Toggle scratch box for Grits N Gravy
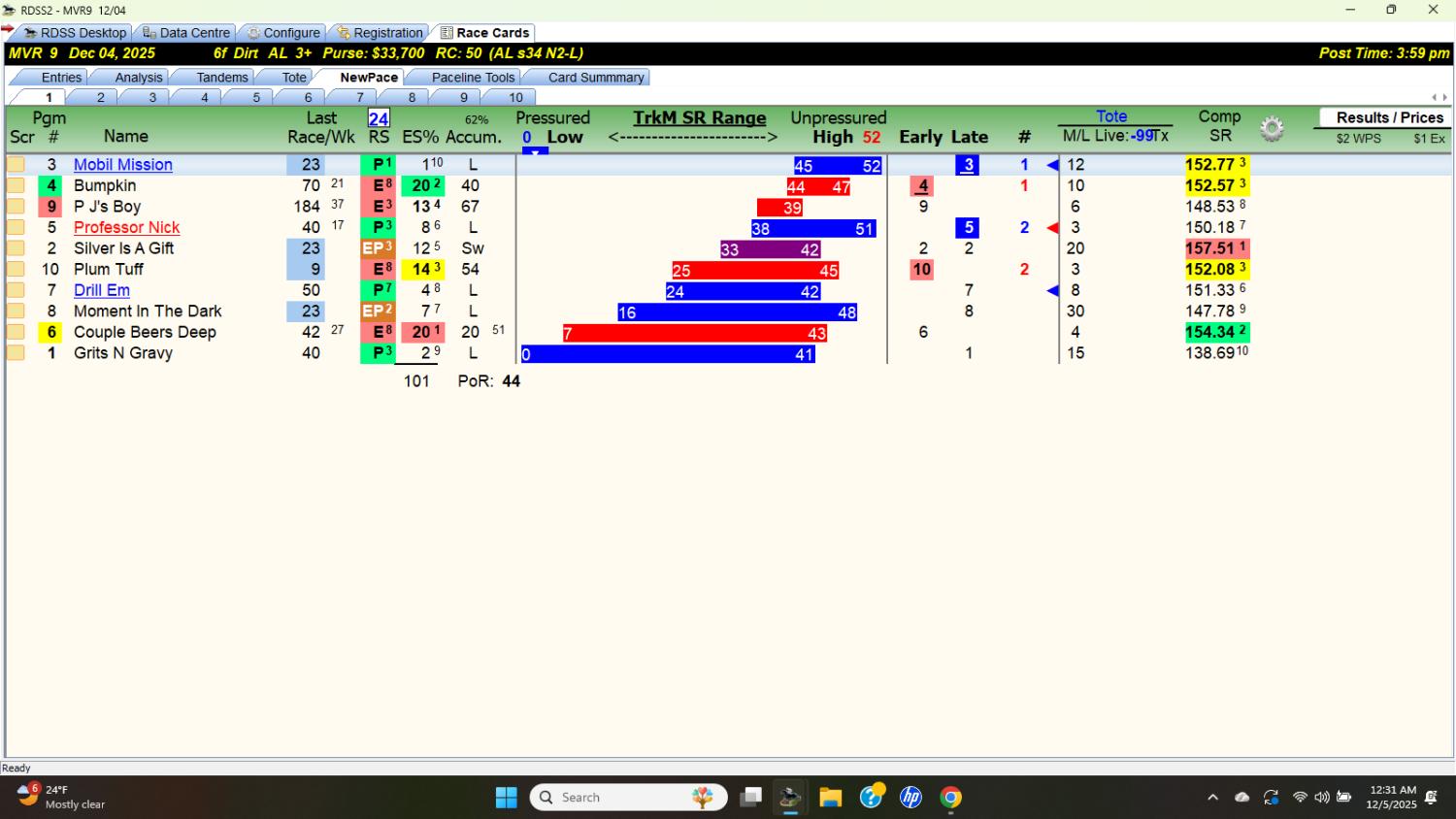 [16, 353]
